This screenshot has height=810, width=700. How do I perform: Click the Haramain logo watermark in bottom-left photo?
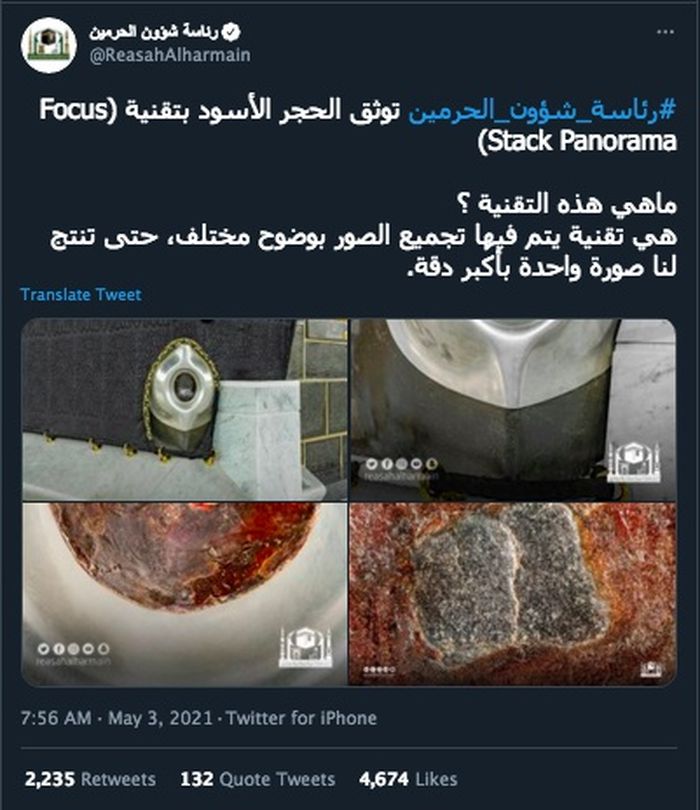[305, 647]
